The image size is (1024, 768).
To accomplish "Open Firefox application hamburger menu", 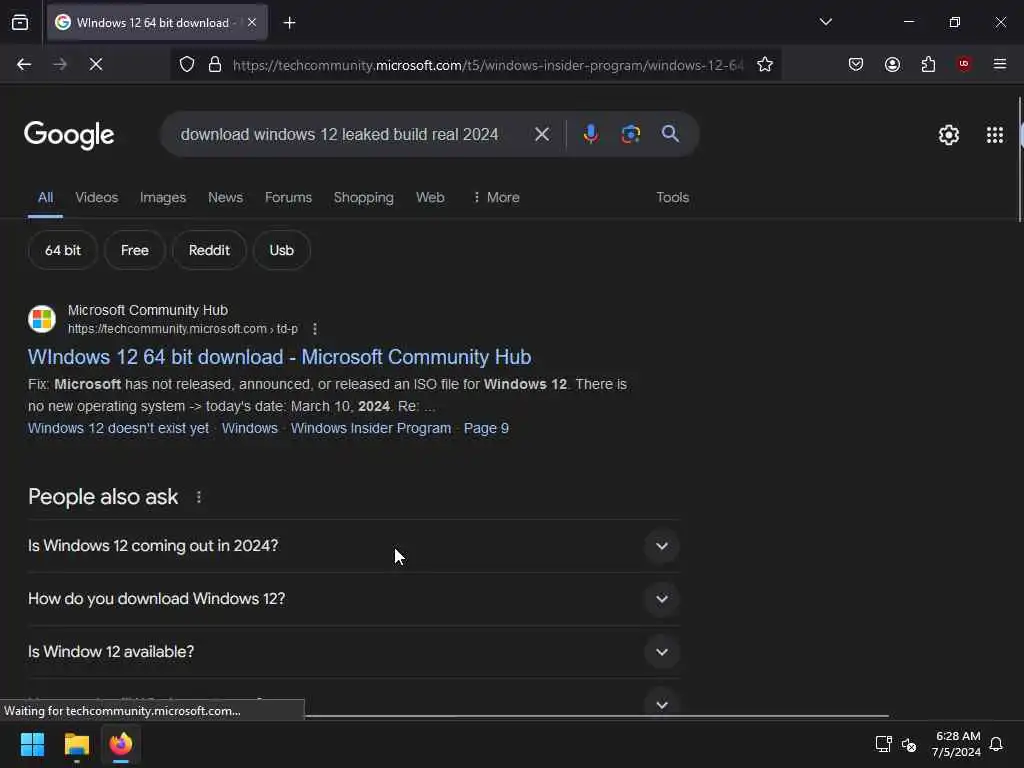I will (x=1000, y=64).
